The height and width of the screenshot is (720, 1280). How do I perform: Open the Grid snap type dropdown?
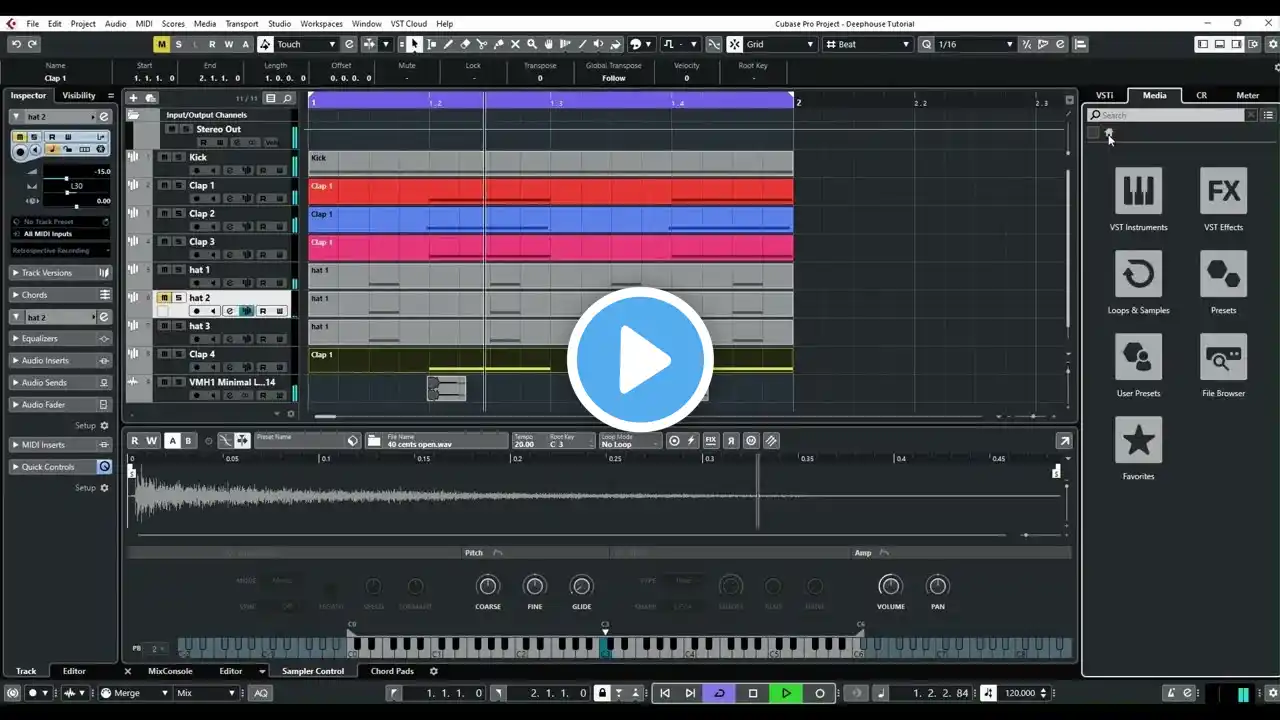(780, 44)
